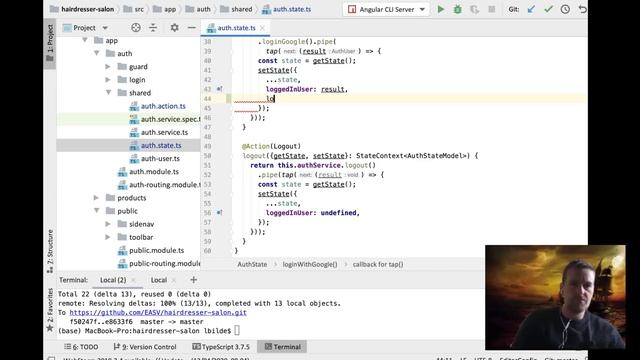Click shared in the navigation breadcrumb
The image size is (640, 360).
(x=242, y=9)
